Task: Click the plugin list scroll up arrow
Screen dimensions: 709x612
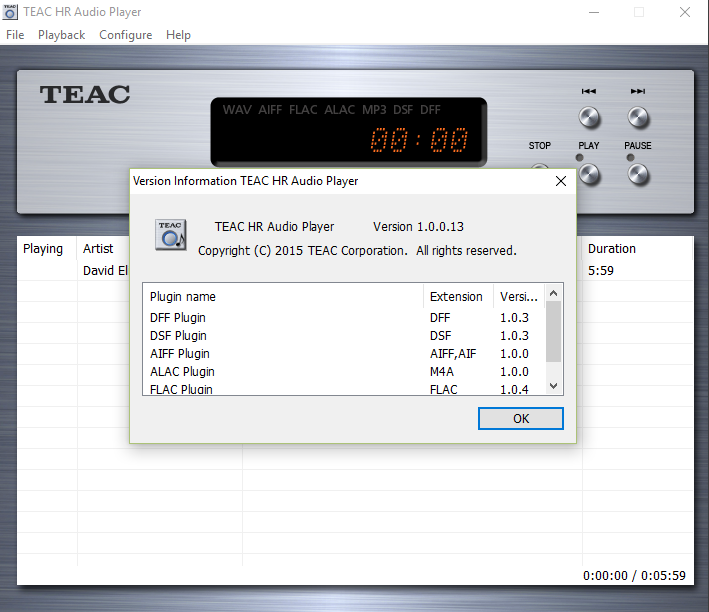Action: pos(553,293)
